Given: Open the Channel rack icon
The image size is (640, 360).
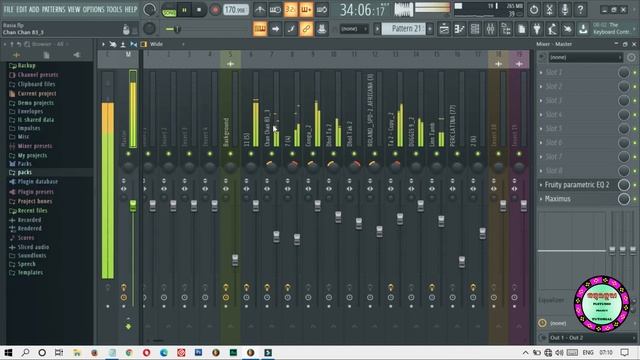Looking at the screenshot, I should click(475, 29).
